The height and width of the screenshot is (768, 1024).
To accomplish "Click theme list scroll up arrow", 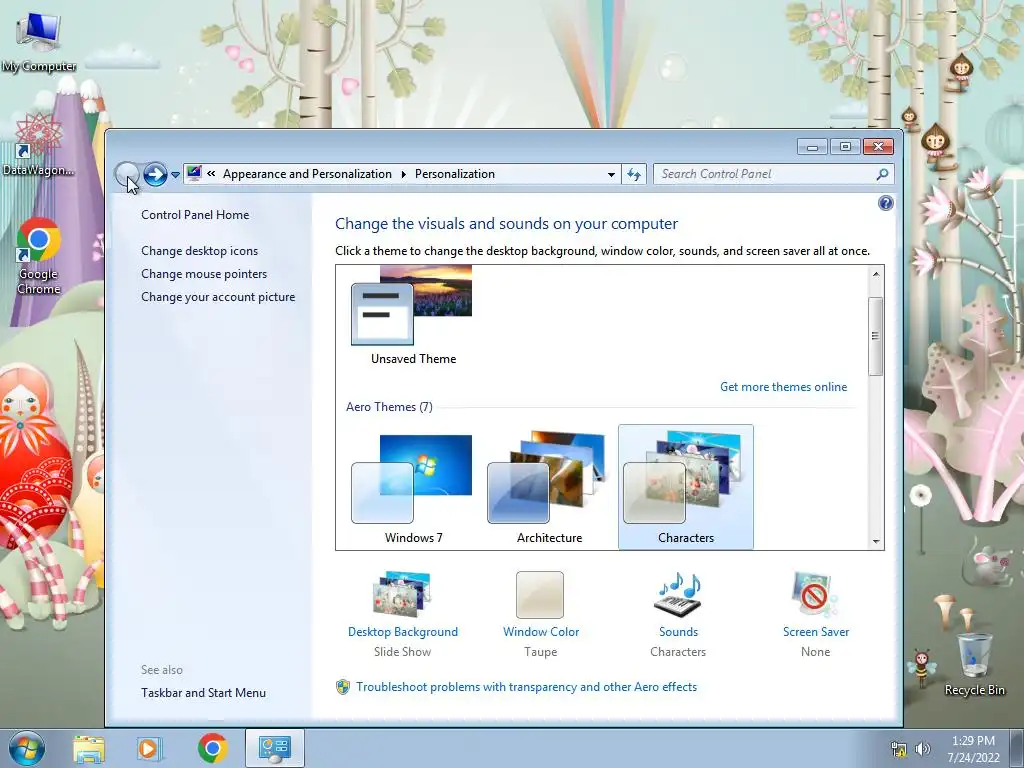I will (x=876, y=274).
